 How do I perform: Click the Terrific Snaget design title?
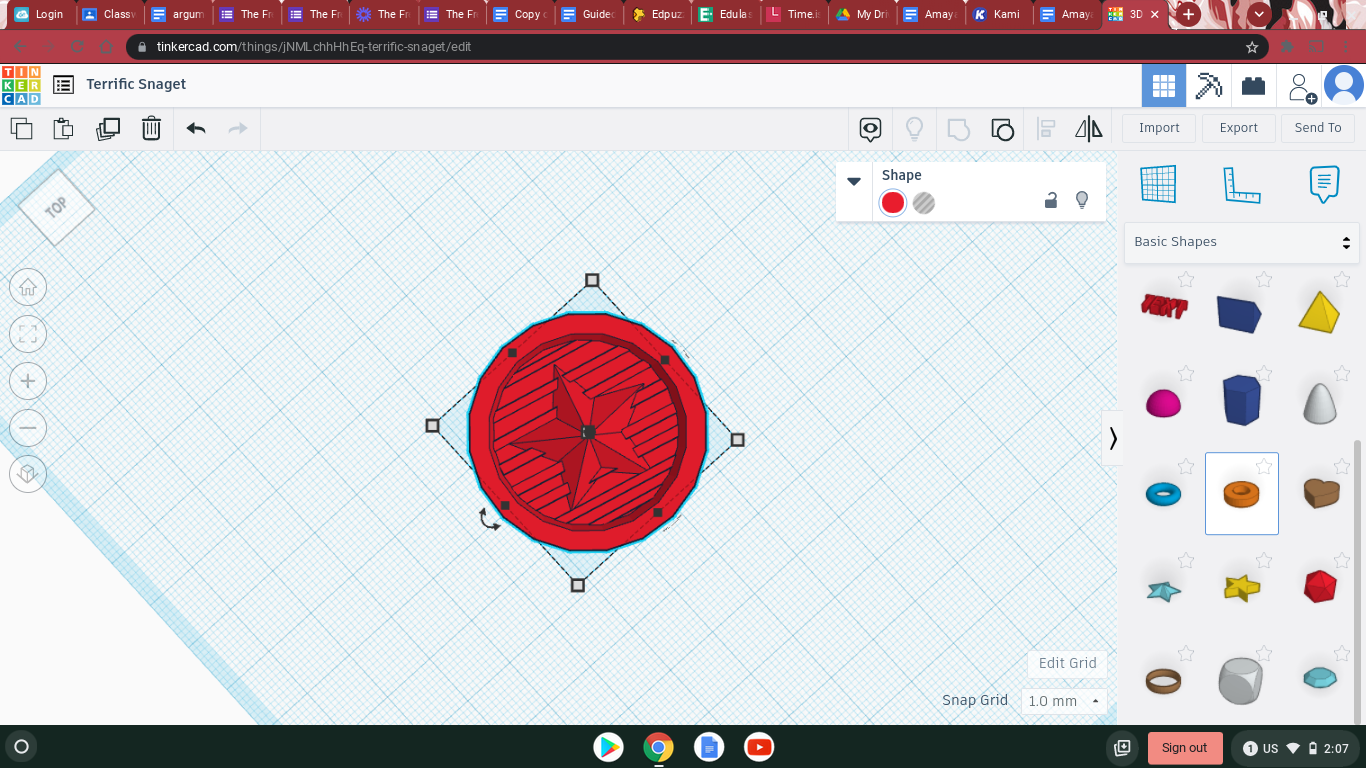[x=136, y=85]
